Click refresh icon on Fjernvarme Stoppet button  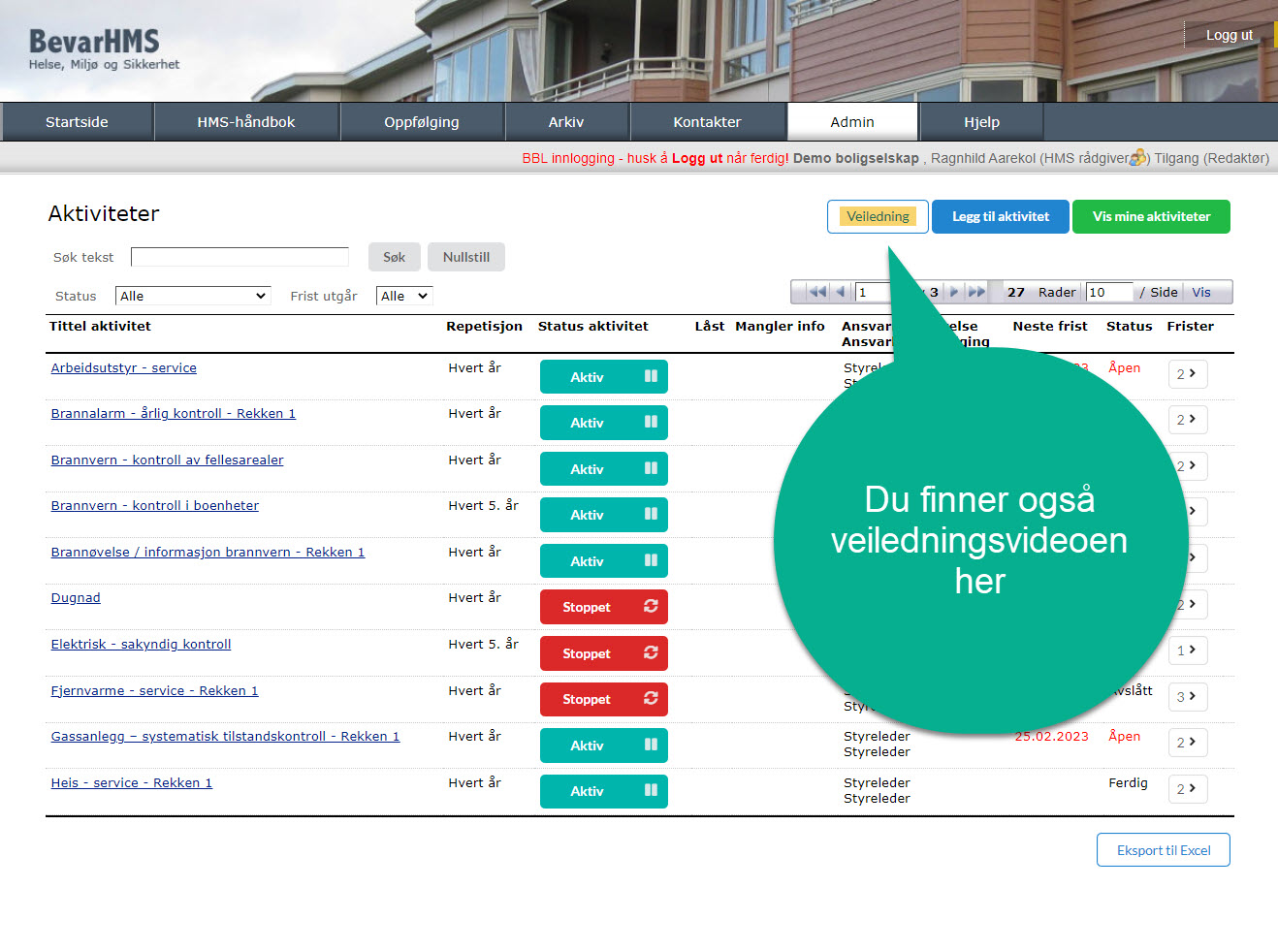651,699
